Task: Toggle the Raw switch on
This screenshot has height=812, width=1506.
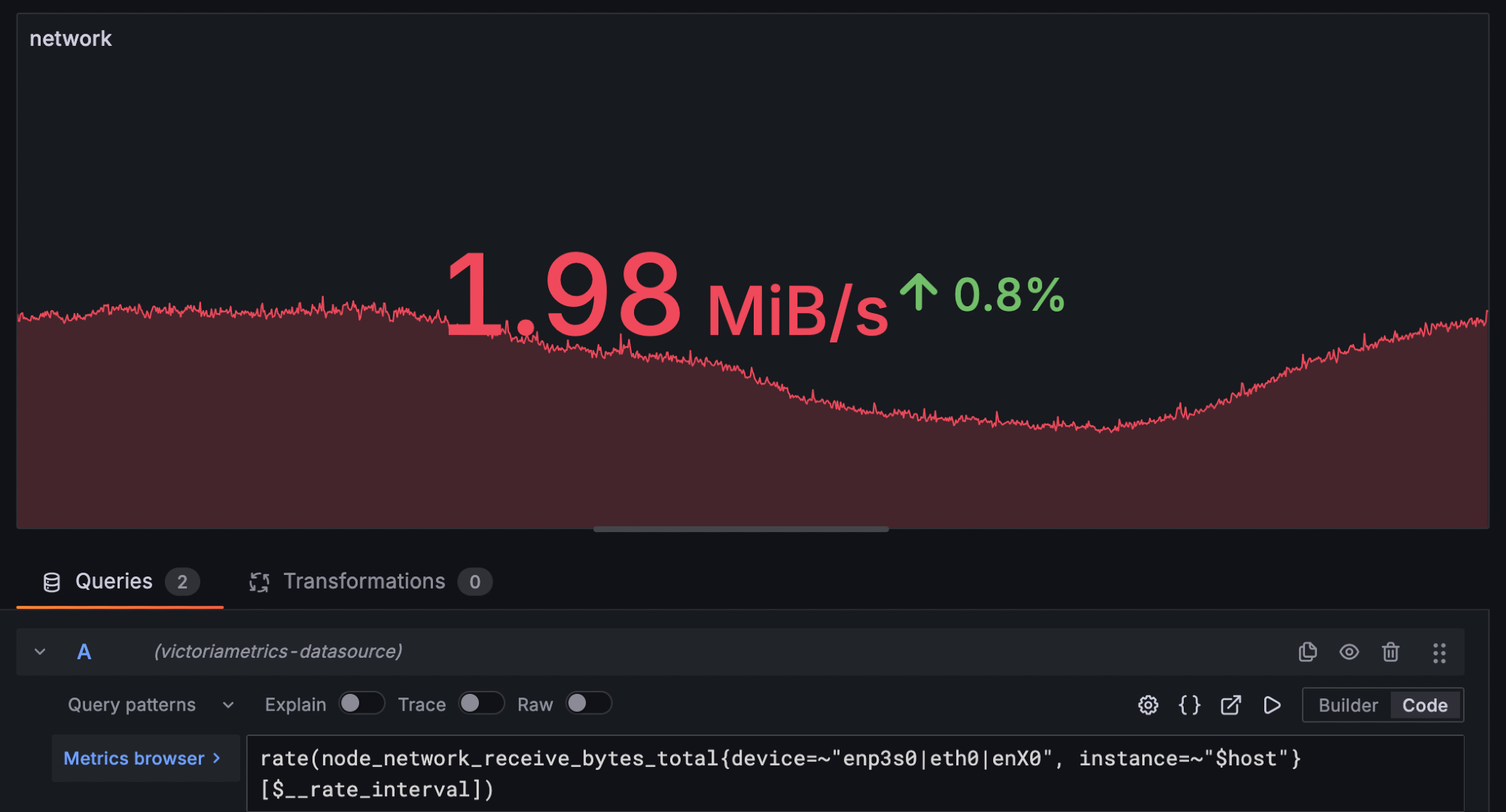Action: coord(588,704)
